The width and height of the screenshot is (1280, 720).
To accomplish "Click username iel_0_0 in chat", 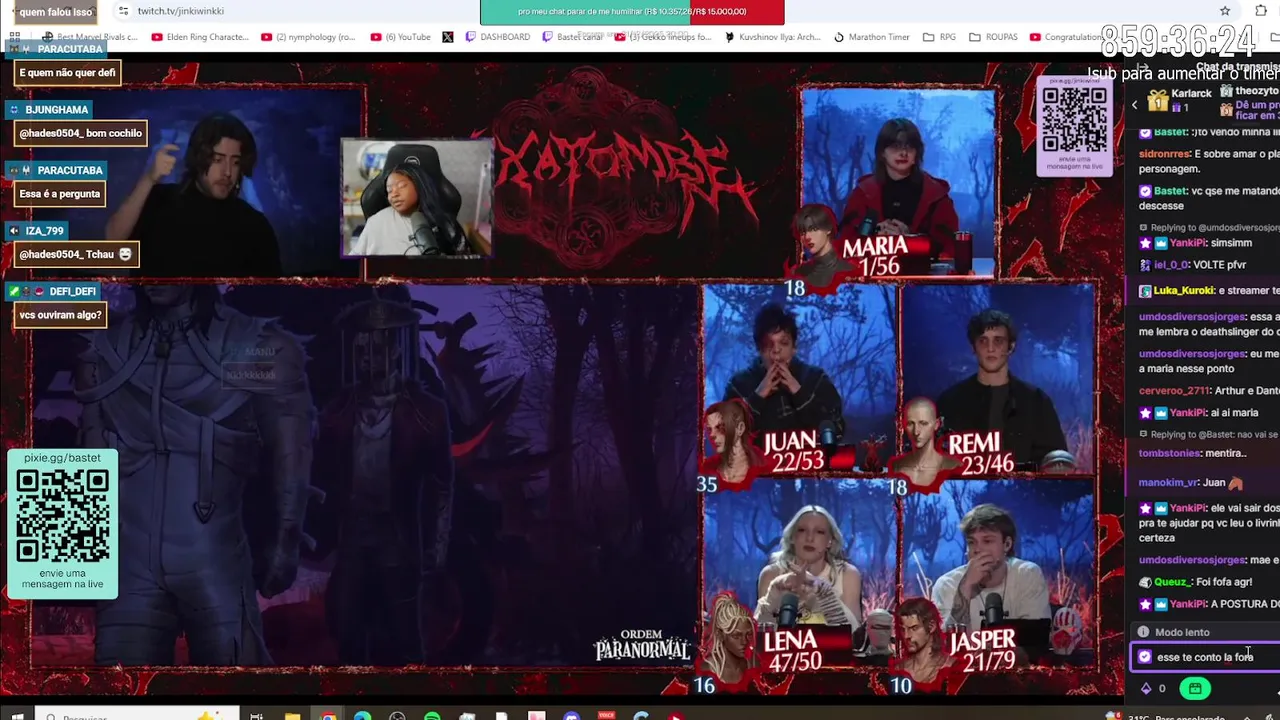I will (x=1170, y=265).
